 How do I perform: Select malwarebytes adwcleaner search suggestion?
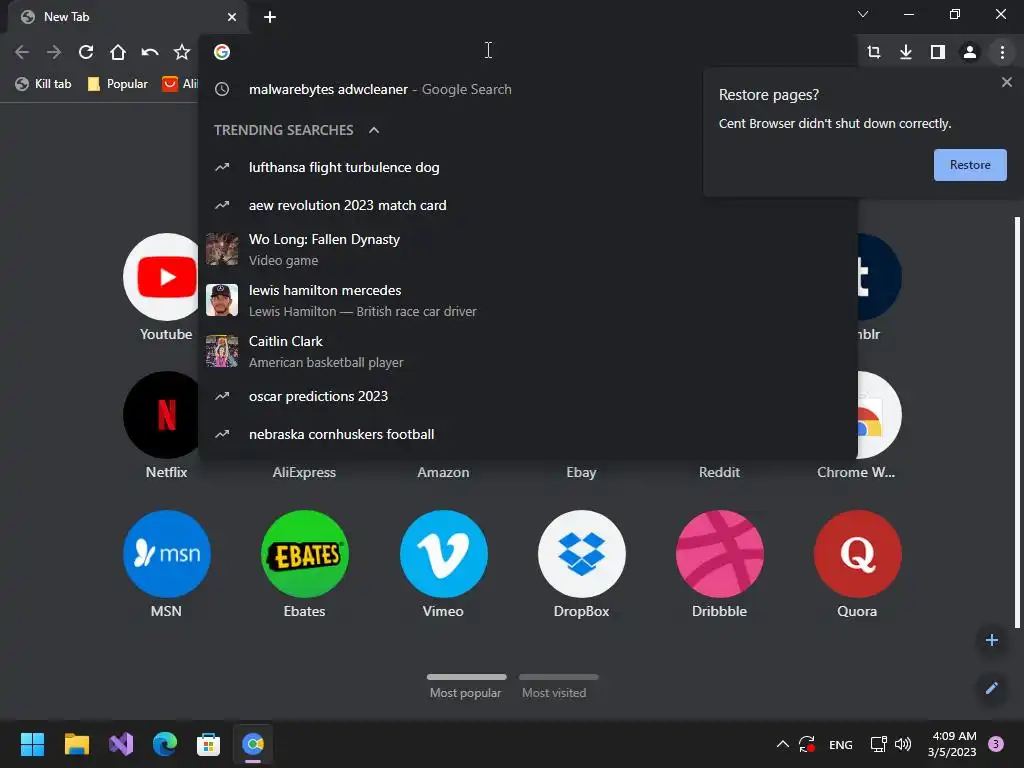528,89
